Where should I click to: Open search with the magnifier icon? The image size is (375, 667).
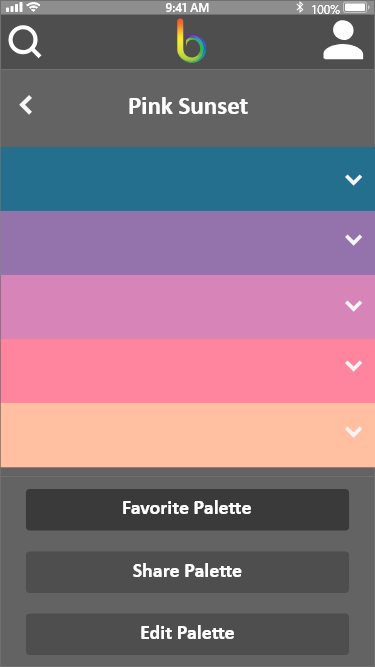(25, 42)
